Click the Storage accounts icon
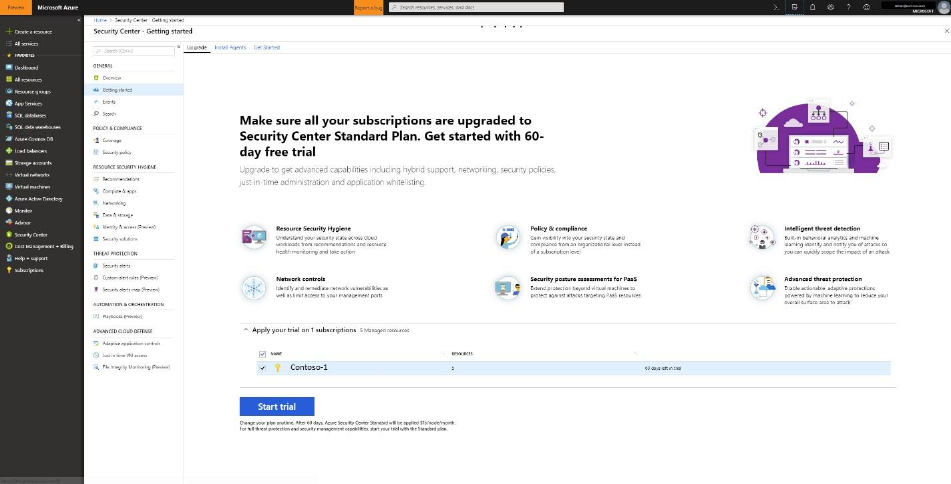Viewport: 951px width, 484px height. coord(8,163)
